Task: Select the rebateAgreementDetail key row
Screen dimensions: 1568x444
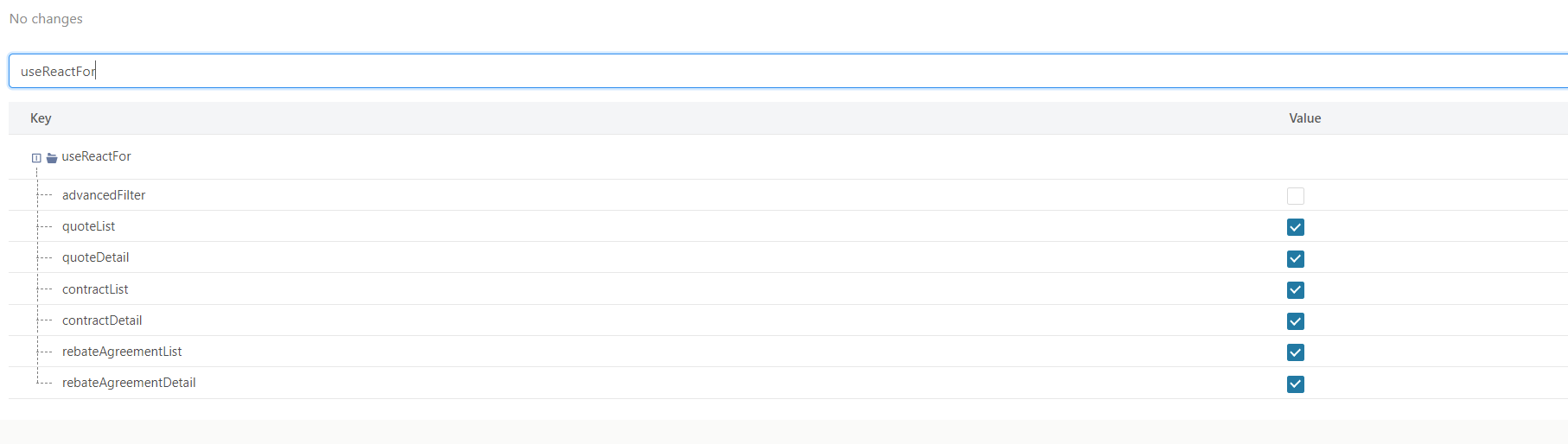Action: click(129, 383)
